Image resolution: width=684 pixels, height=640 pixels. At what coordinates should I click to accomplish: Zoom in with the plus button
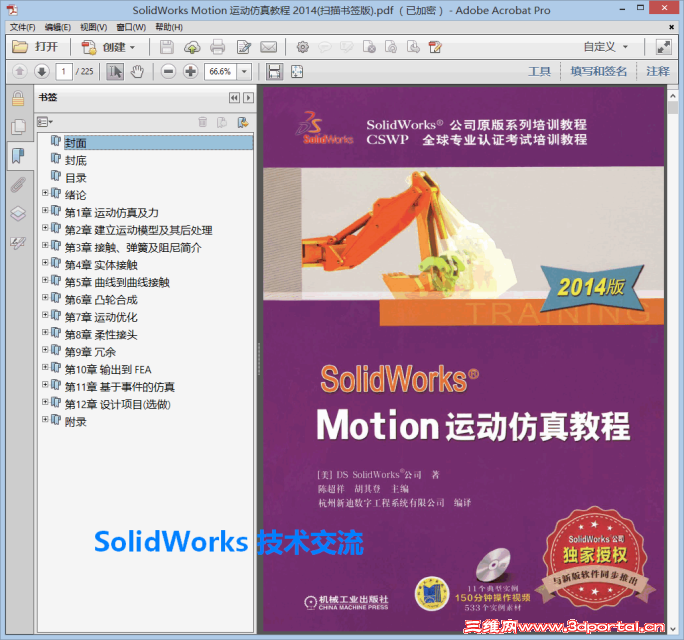(190, 71)
